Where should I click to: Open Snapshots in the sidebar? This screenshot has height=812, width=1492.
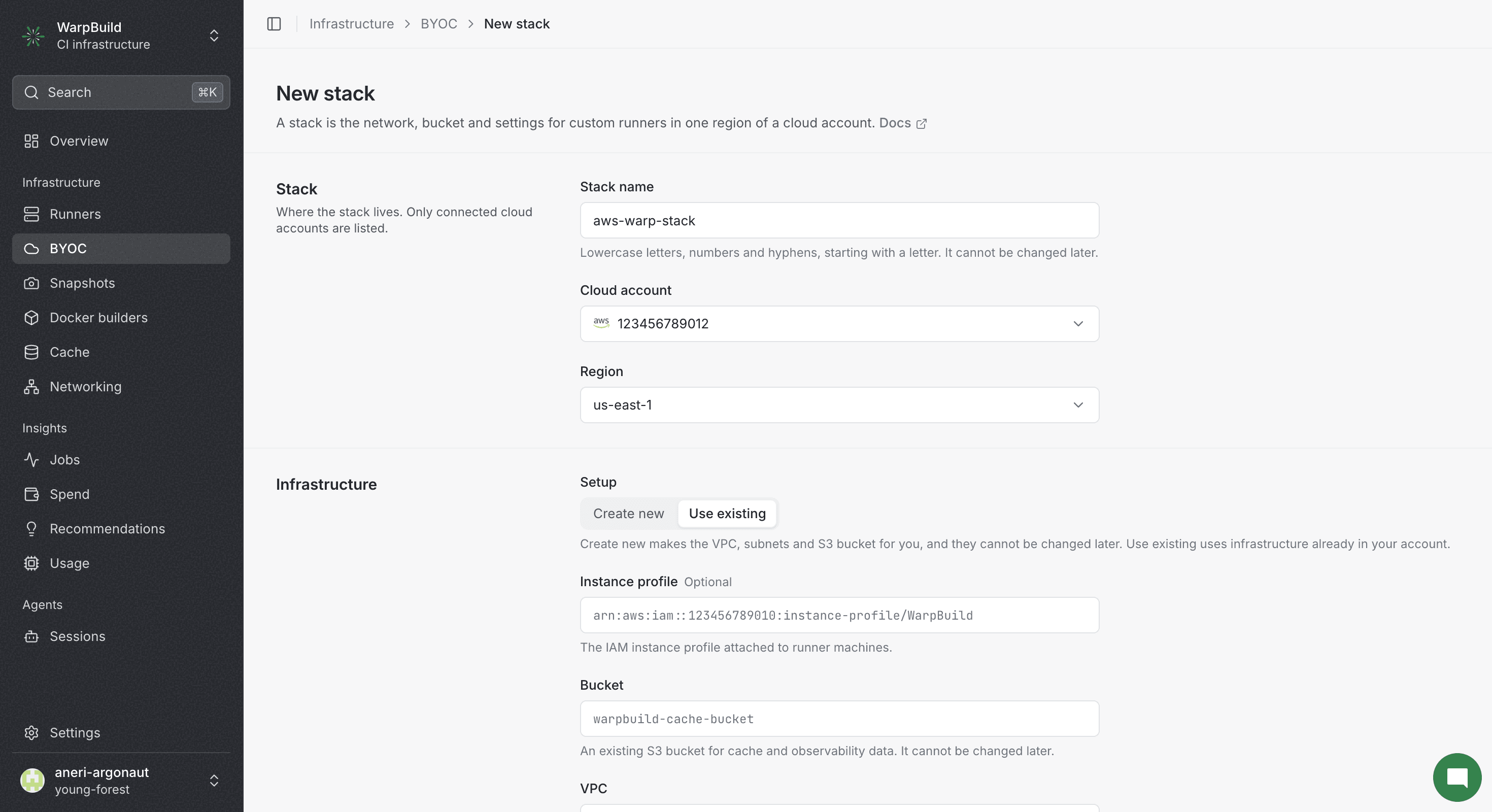121,283
